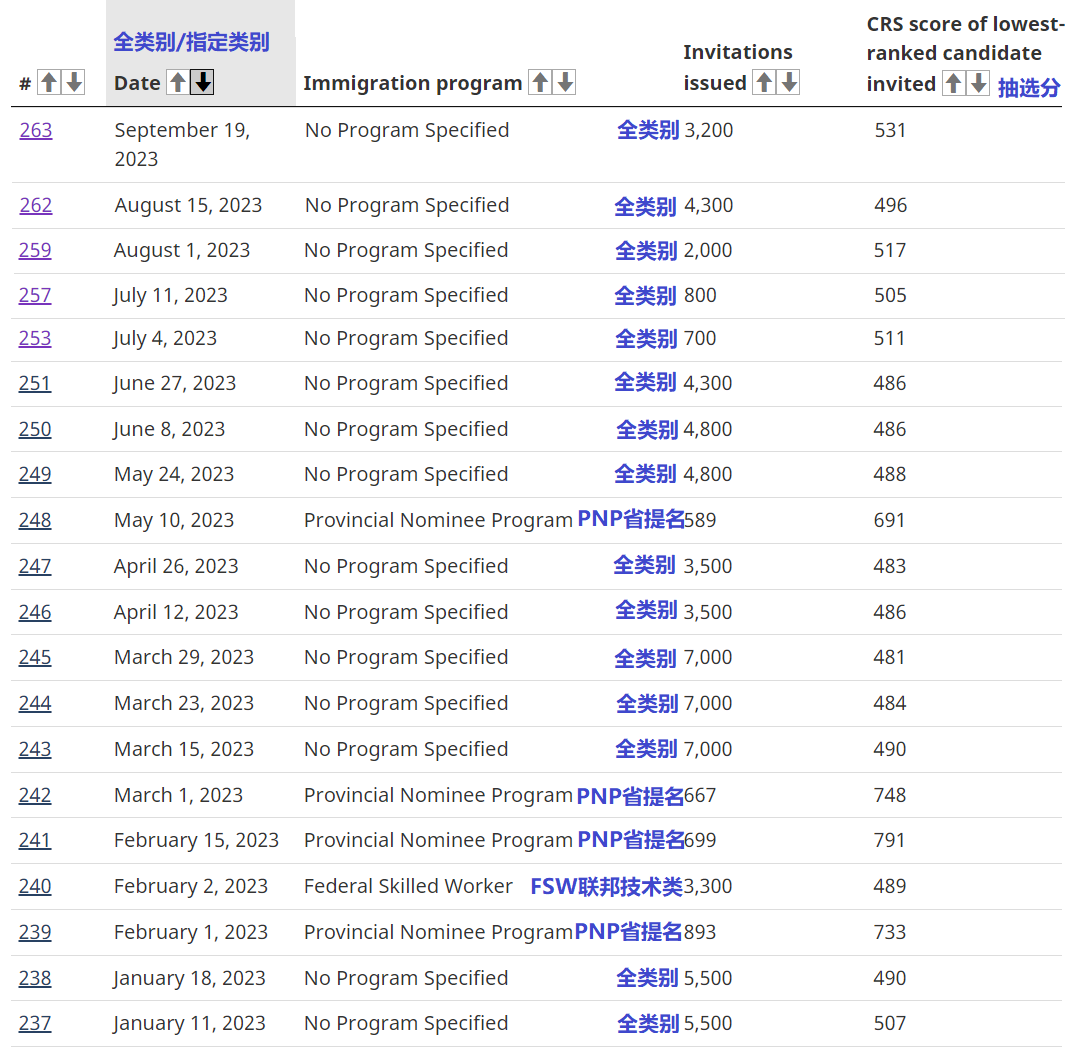Open draw round 249 link

coord(35,474)
